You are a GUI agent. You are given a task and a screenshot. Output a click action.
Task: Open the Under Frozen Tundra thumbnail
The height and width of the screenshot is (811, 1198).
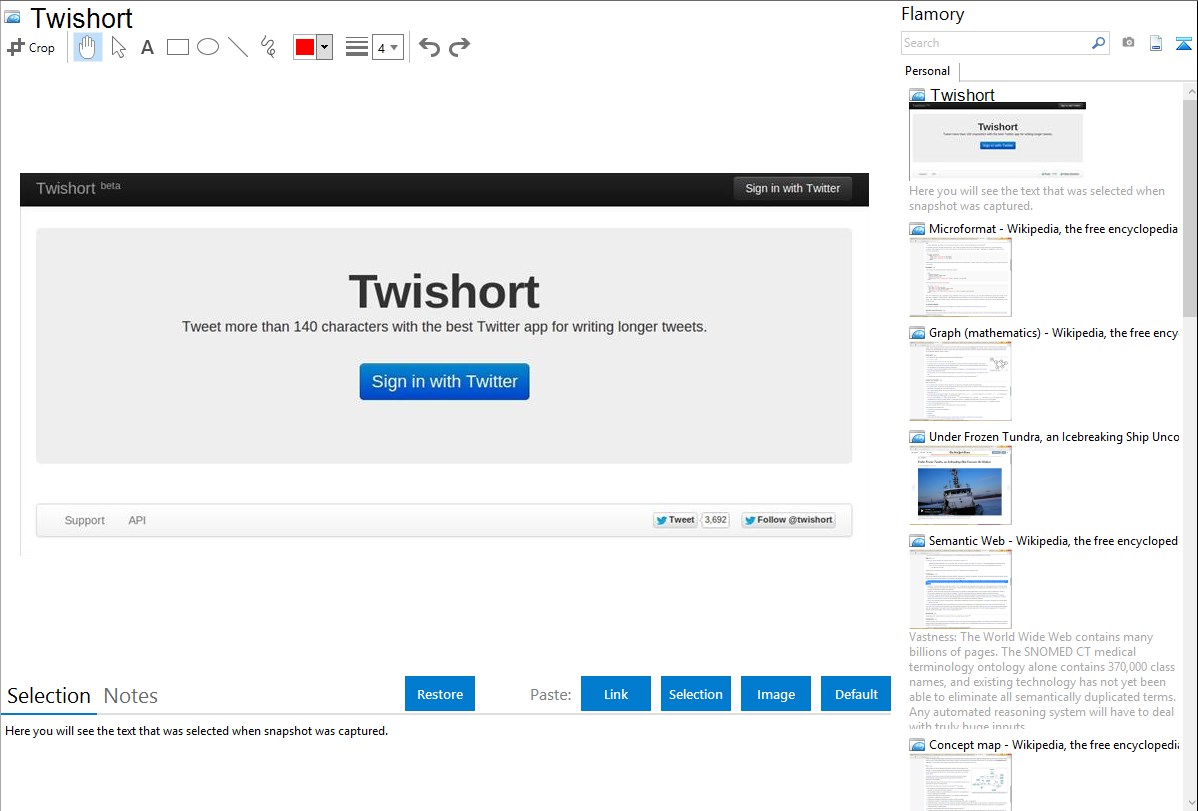click(x=960, y=485)
